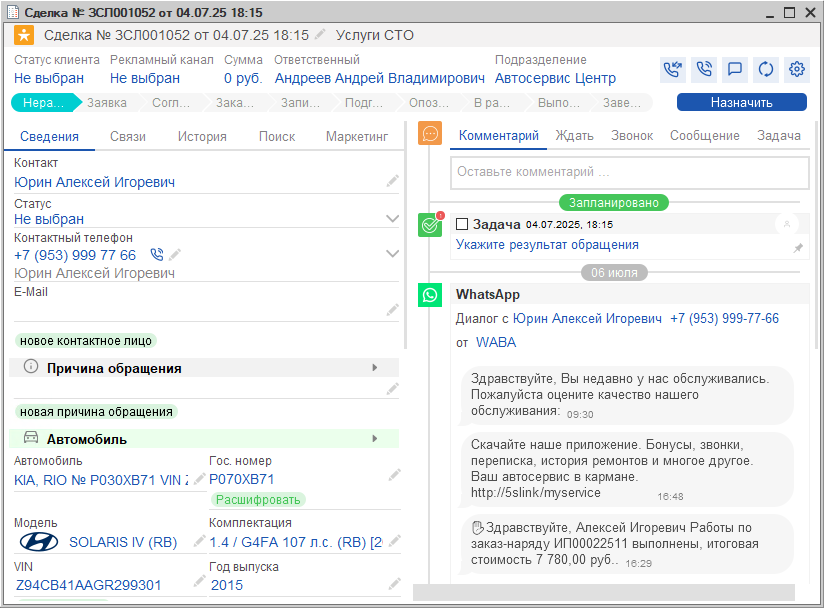Click the Hyundai logo next to SOLARIS
824x608 pixels.
40,541
